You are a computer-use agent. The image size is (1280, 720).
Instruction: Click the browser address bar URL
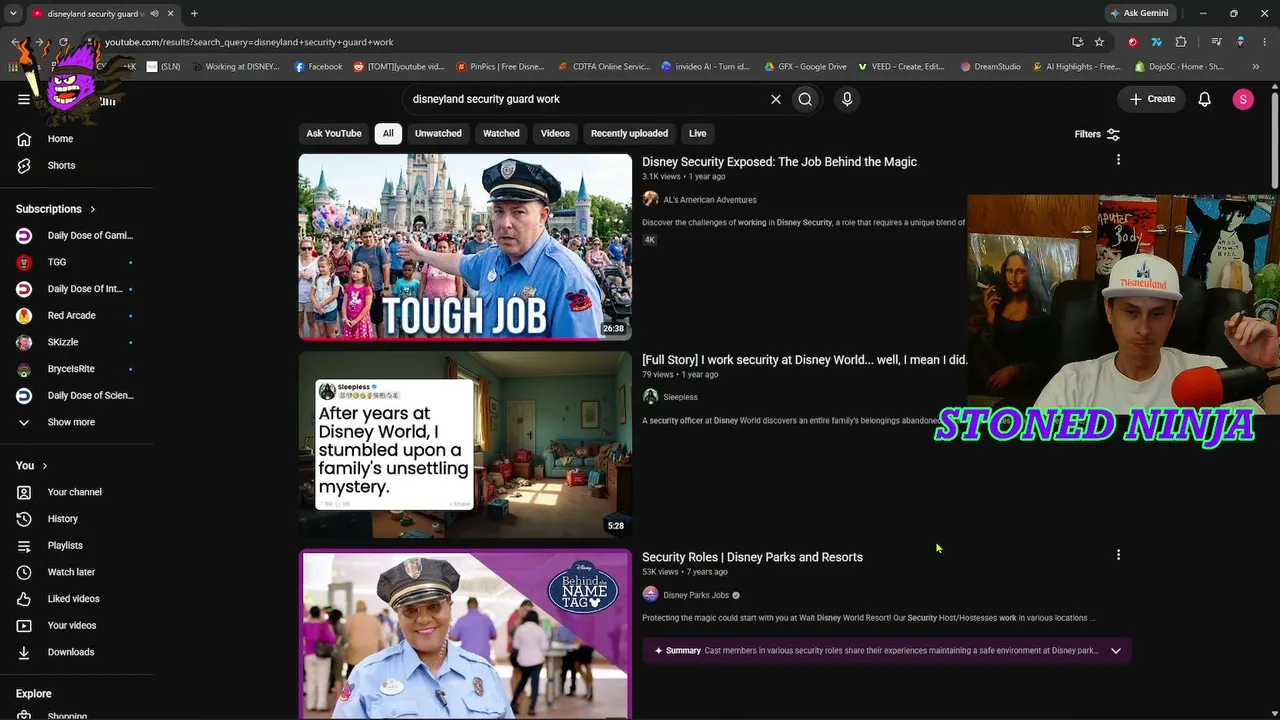pyautogui.click(x=249, y=42)
